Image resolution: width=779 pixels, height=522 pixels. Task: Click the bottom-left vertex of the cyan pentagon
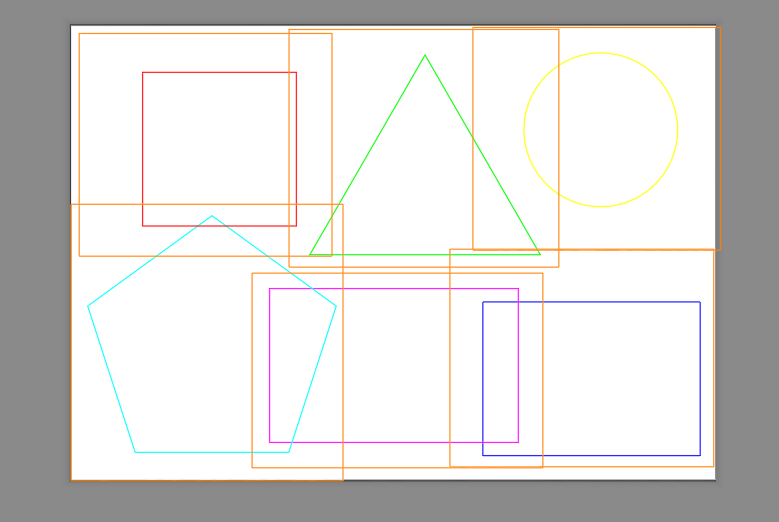(x=136, y=452)
